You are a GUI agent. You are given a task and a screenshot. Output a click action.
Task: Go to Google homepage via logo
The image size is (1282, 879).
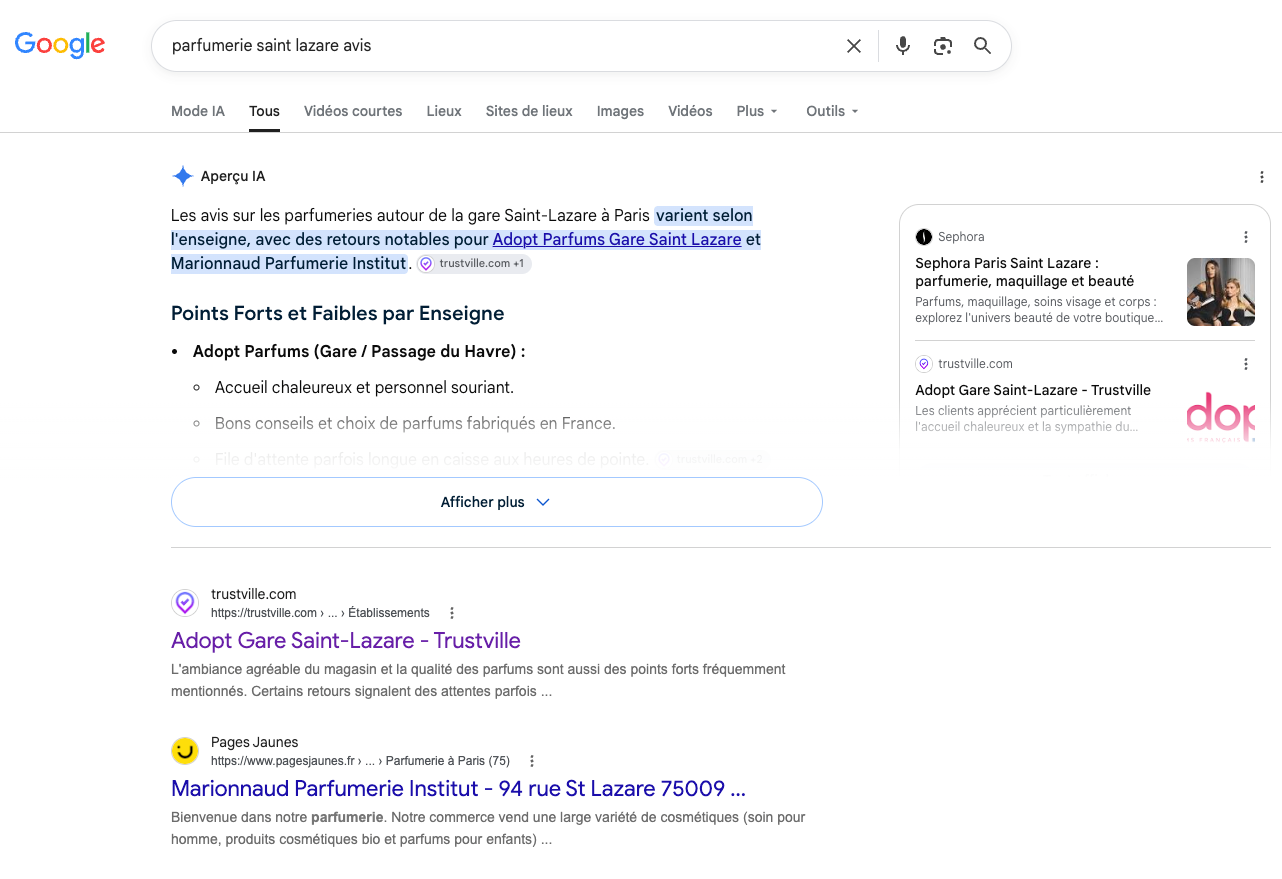pyautogui.click(x=60, y=45)
